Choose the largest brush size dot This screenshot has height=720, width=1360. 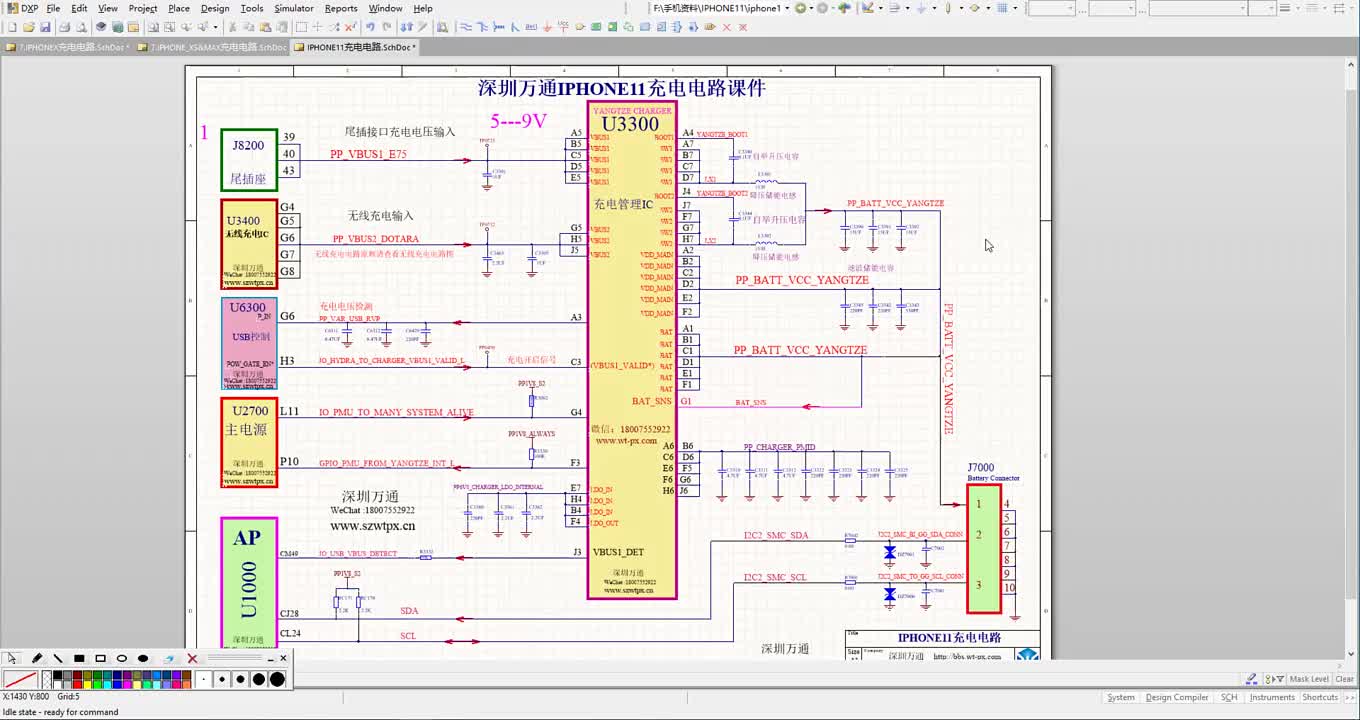277,679
